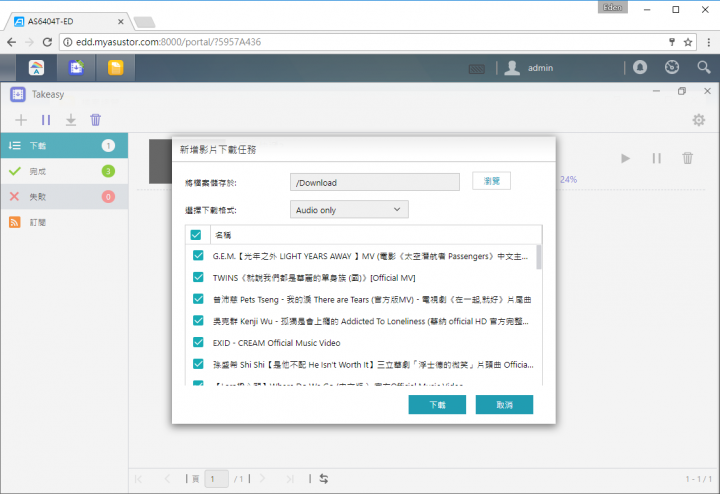Switch to Takeasy taskbar app icon
The height and width of the screenshot is (494, 720).
pos(76,68)
